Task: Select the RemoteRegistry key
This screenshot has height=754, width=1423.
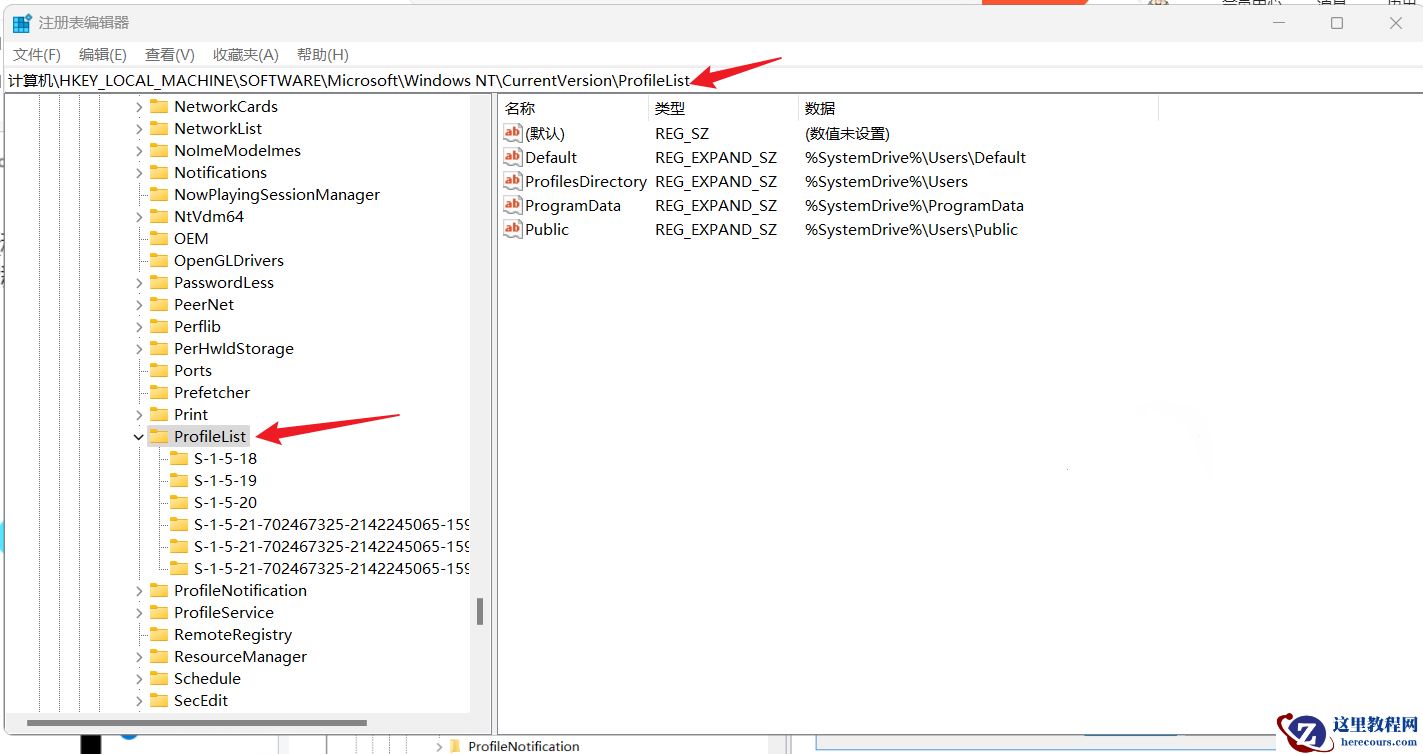Action: click(x=233, y=634)
